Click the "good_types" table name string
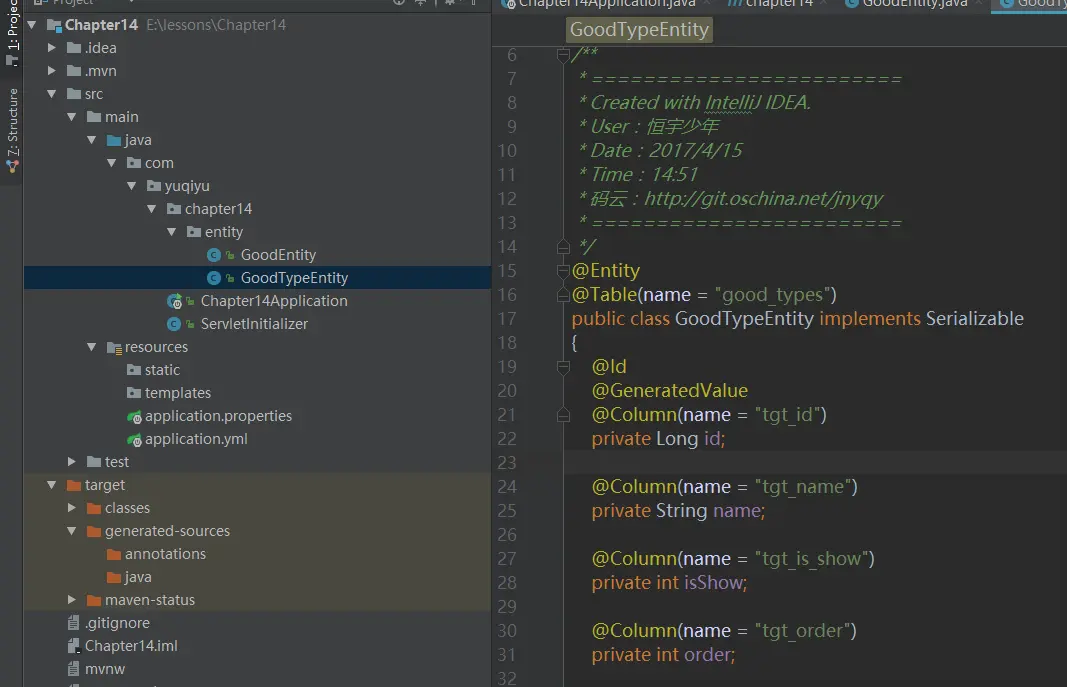This screenshot has width=1067, height=687. pyautogui.click(x=775, y=295)
